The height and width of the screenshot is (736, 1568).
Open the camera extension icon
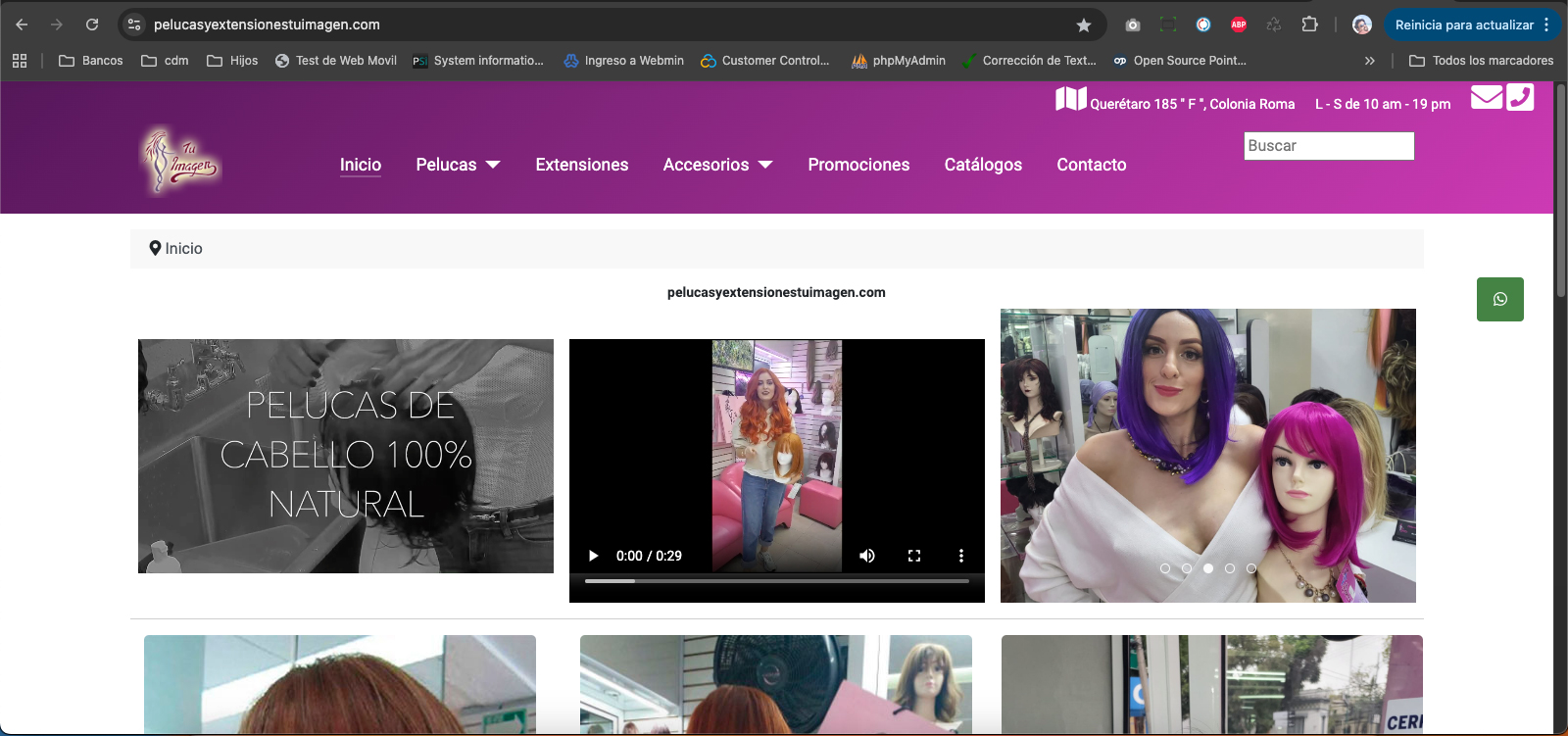pos(1133,25)
